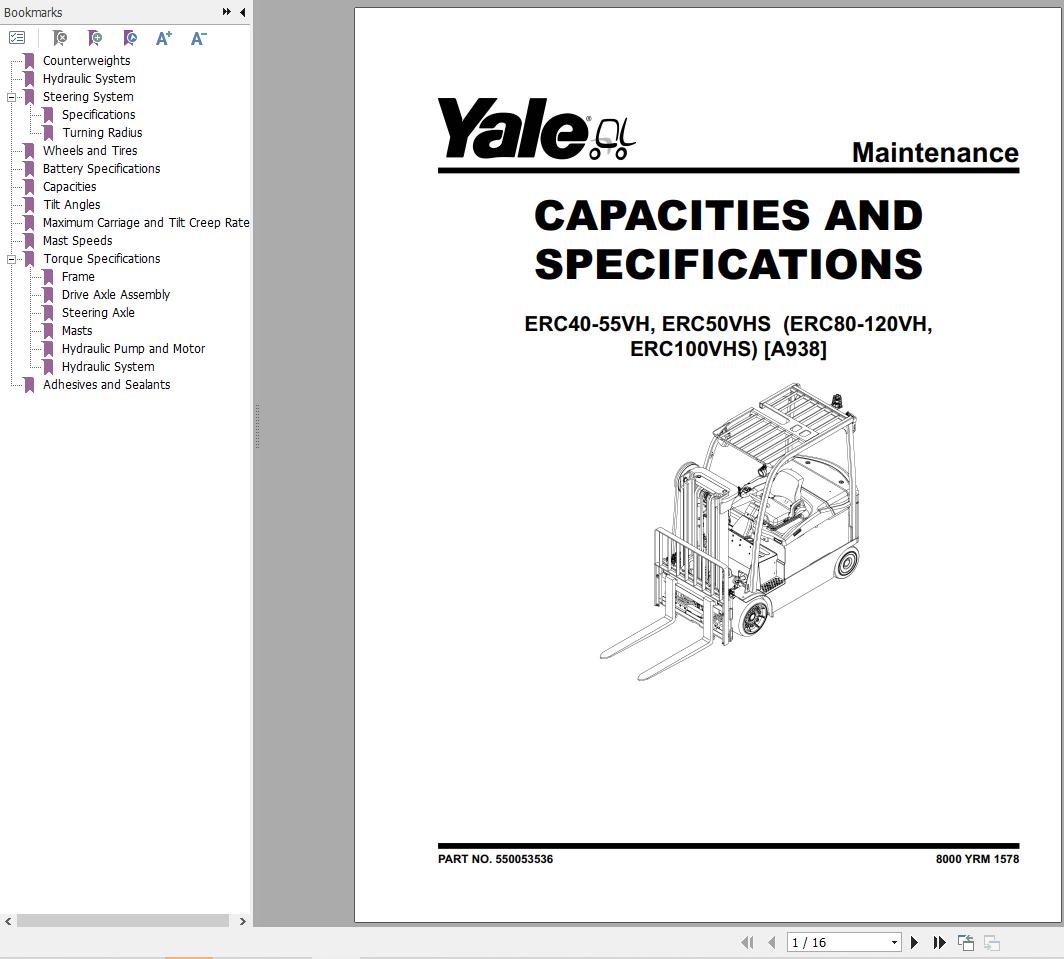Click the bookmark ribbon icon beside Frame
This screenshot has width=1064, height=959.
[x=48, y=277]
